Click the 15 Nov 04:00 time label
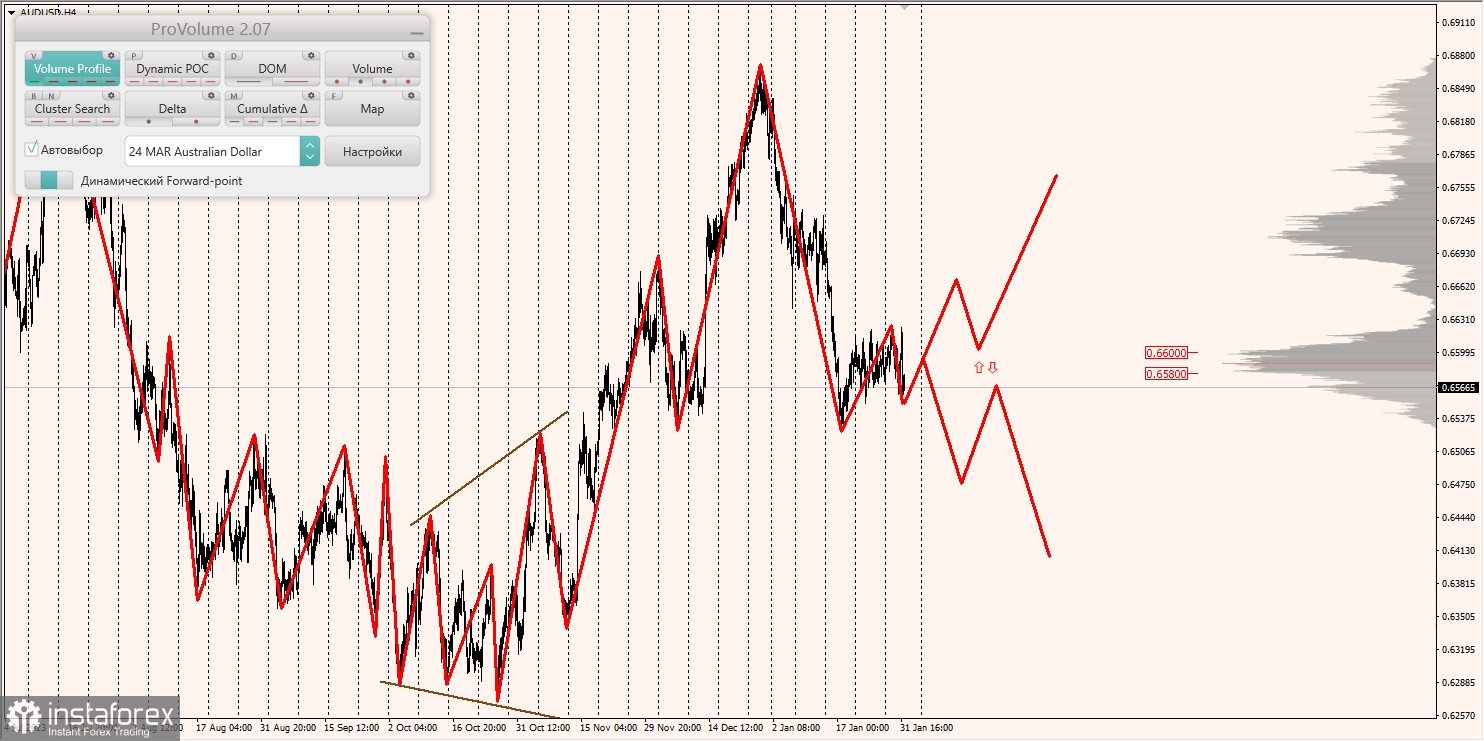The image size is (1484, 741). (x=608, y=728)
